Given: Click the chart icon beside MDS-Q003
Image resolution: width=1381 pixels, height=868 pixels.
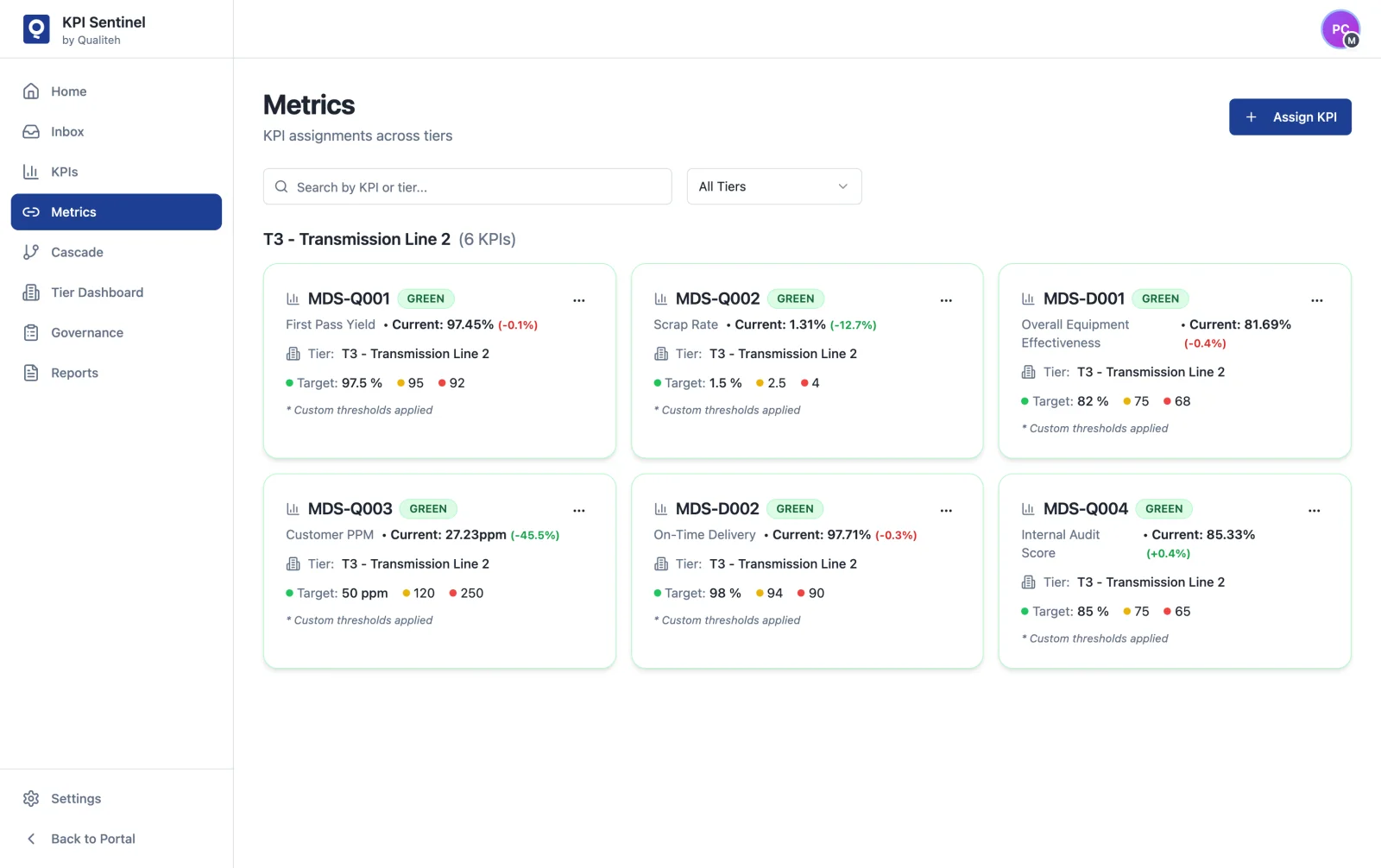Looking at the screenshot, I should pos(293,509).
